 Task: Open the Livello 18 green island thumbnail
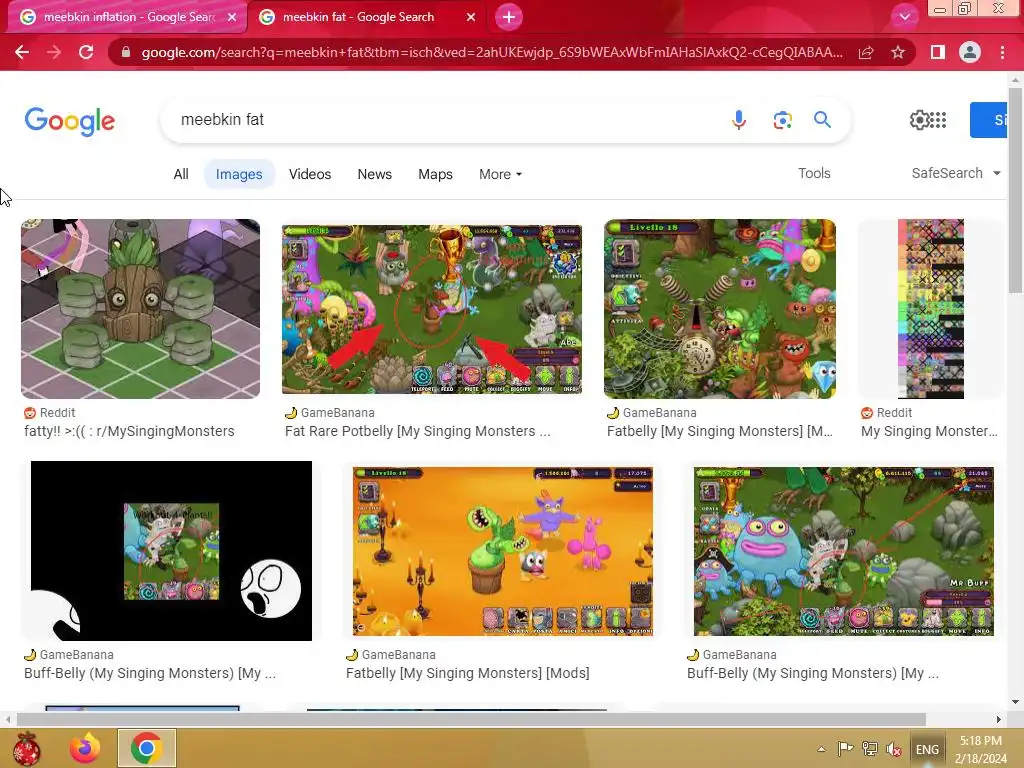pyautogui.click(x=720, y=309)
